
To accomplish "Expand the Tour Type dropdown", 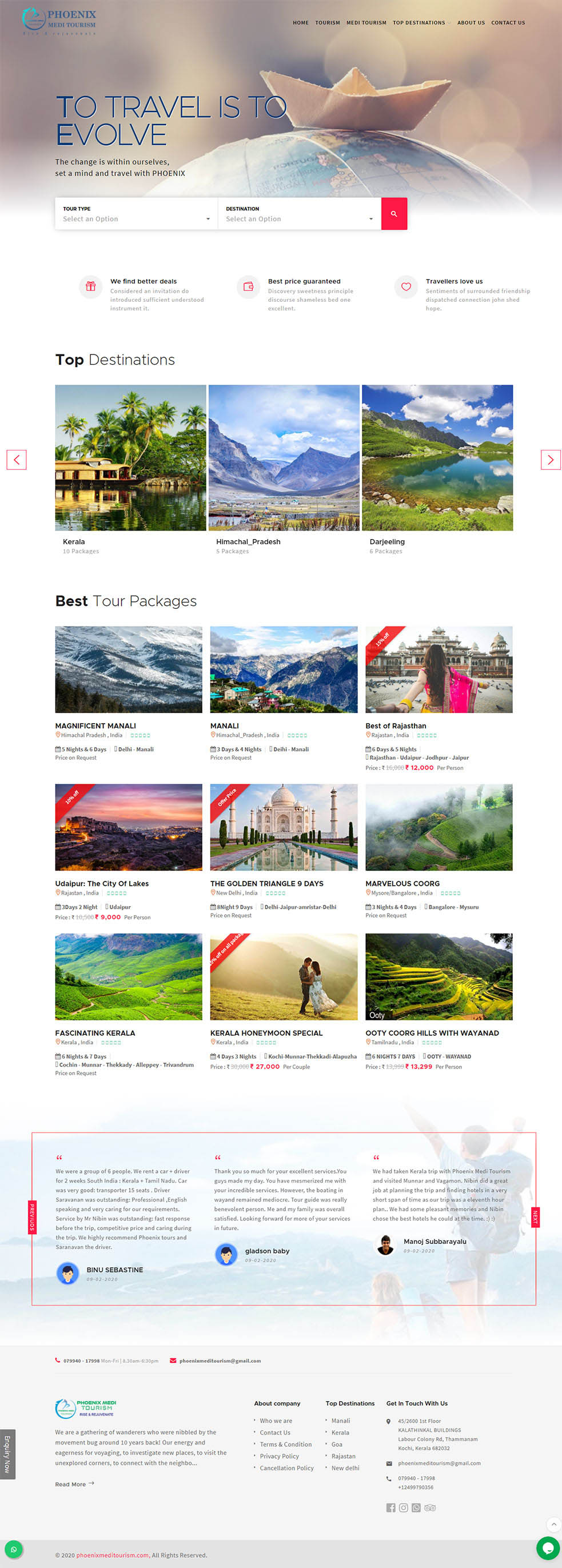I will [137, 214].
